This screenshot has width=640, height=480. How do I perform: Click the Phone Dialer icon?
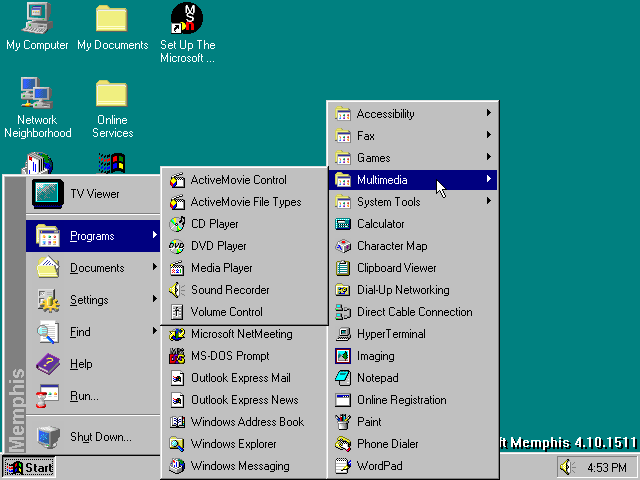tap(343, 444)
